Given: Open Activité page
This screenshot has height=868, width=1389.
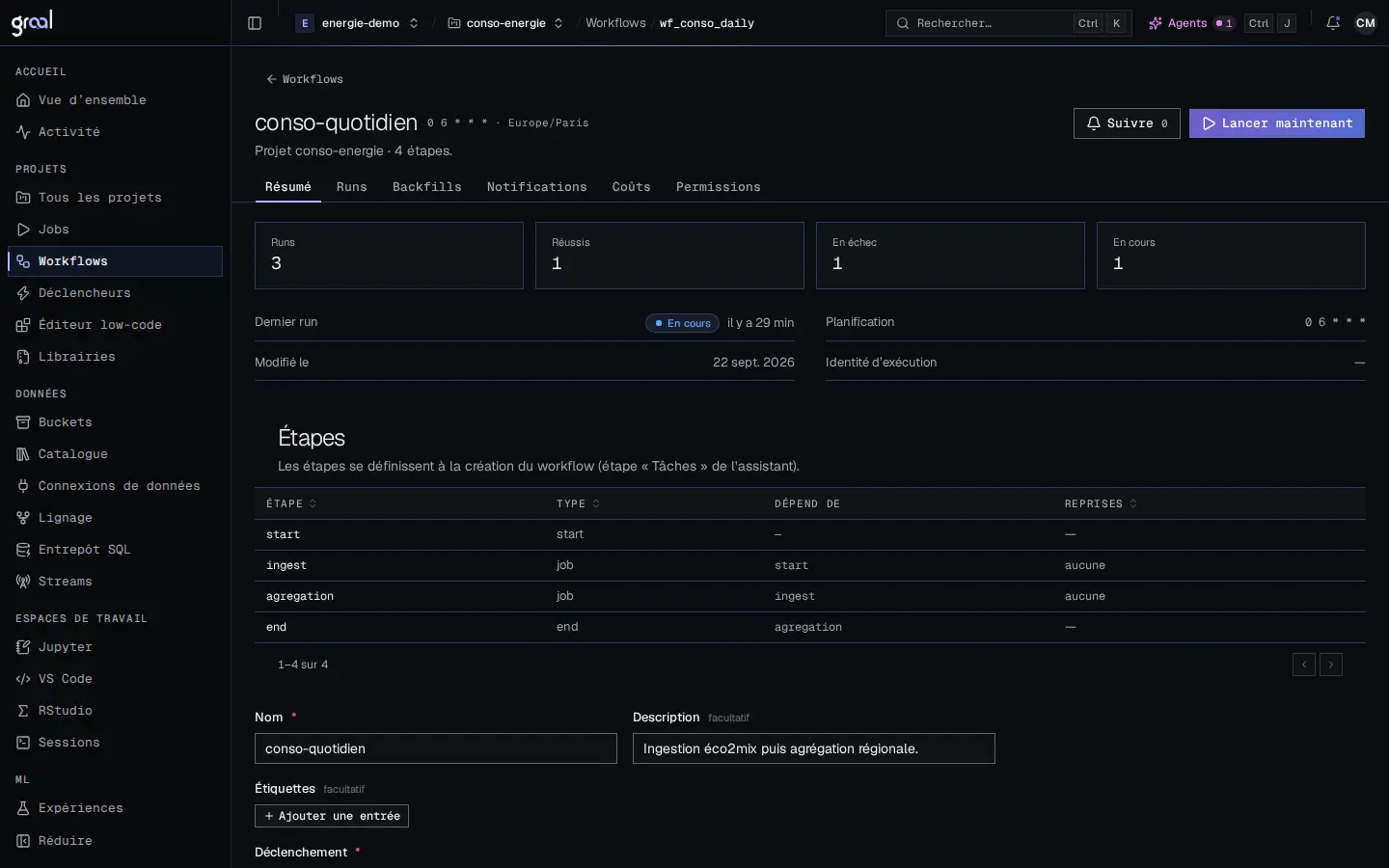Looking at the screenshot, I should (115, 132).
